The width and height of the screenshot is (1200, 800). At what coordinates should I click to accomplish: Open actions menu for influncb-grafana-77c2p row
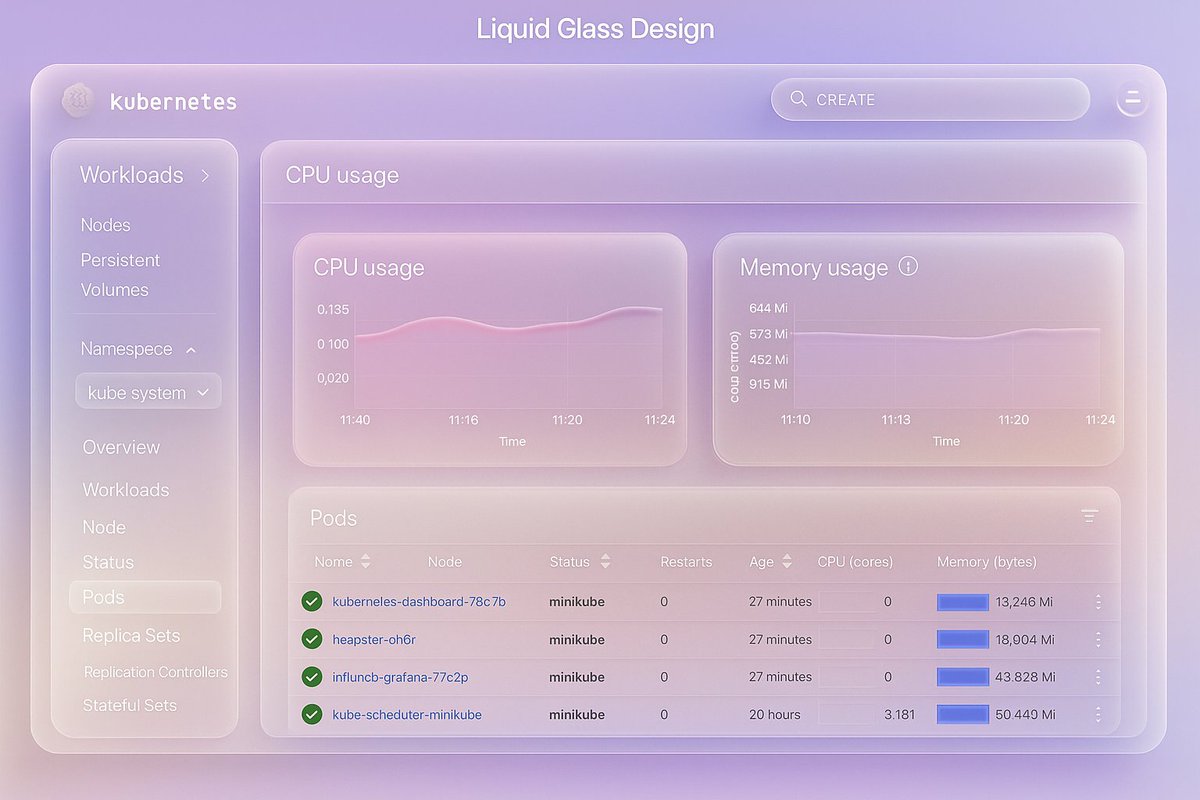click(1098, 677)
